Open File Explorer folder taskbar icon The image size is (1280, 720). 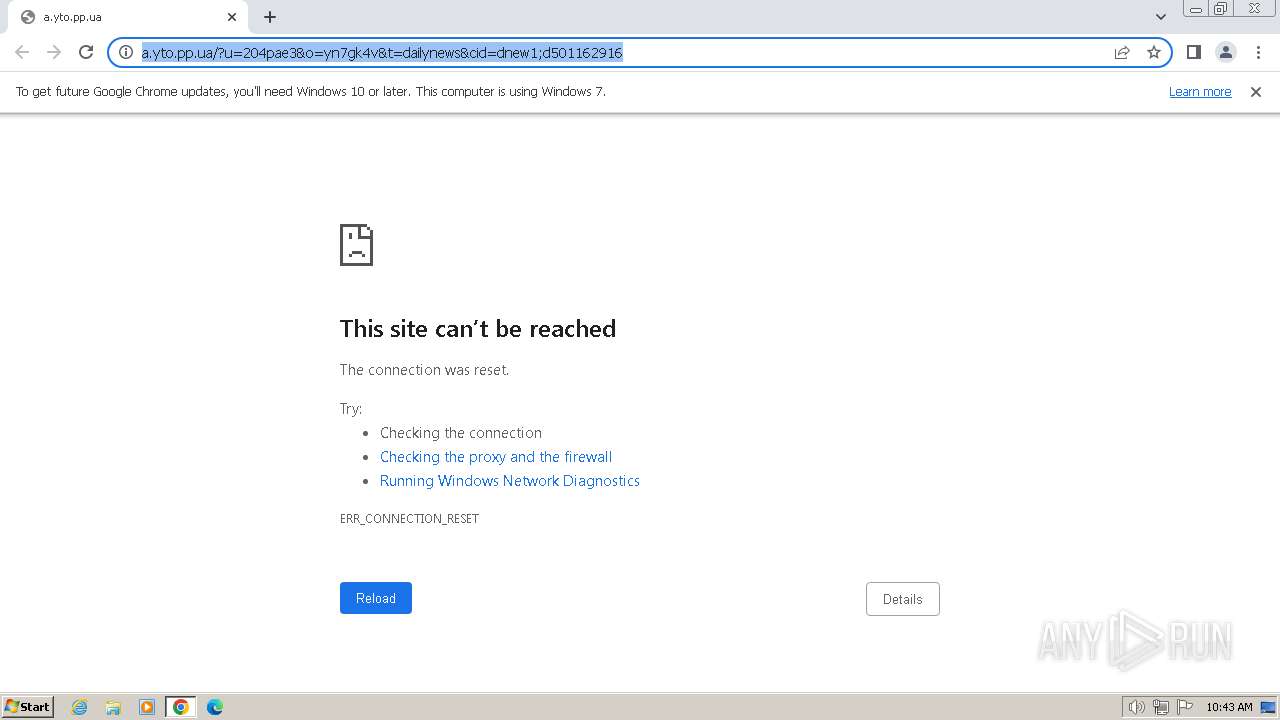pos(113,707)
